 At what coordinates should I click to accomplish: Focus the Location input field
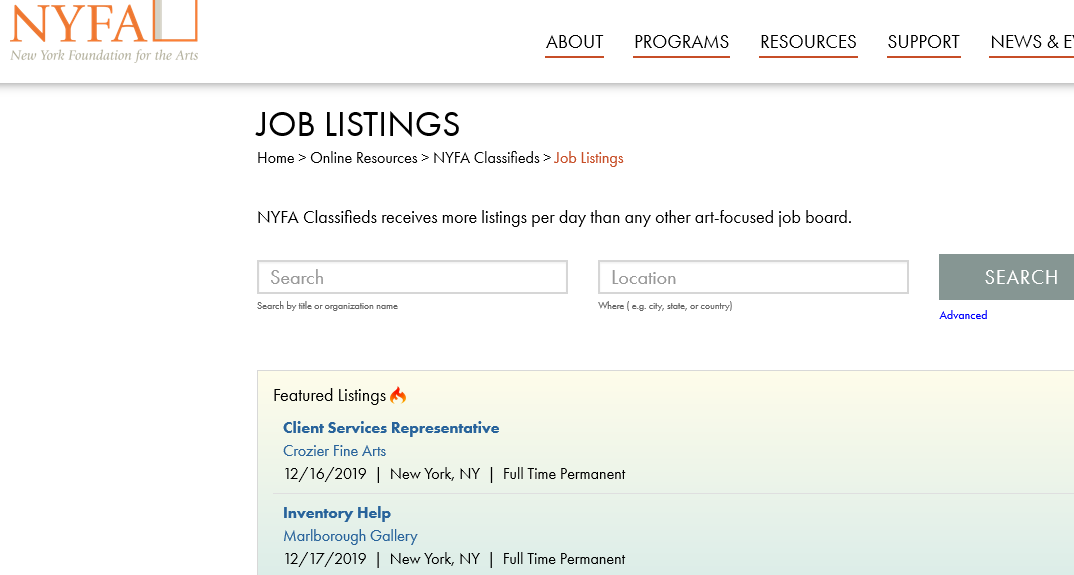click(x=753, y=277)
